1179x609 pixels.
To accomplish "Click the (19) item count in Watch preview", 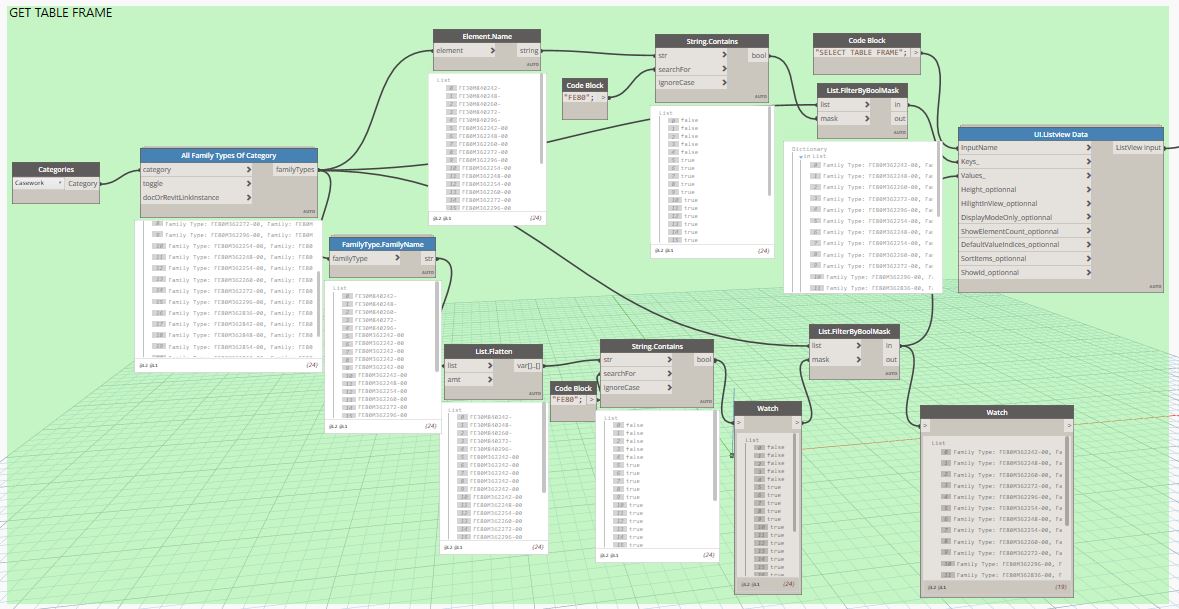I will coord(1060,587).
